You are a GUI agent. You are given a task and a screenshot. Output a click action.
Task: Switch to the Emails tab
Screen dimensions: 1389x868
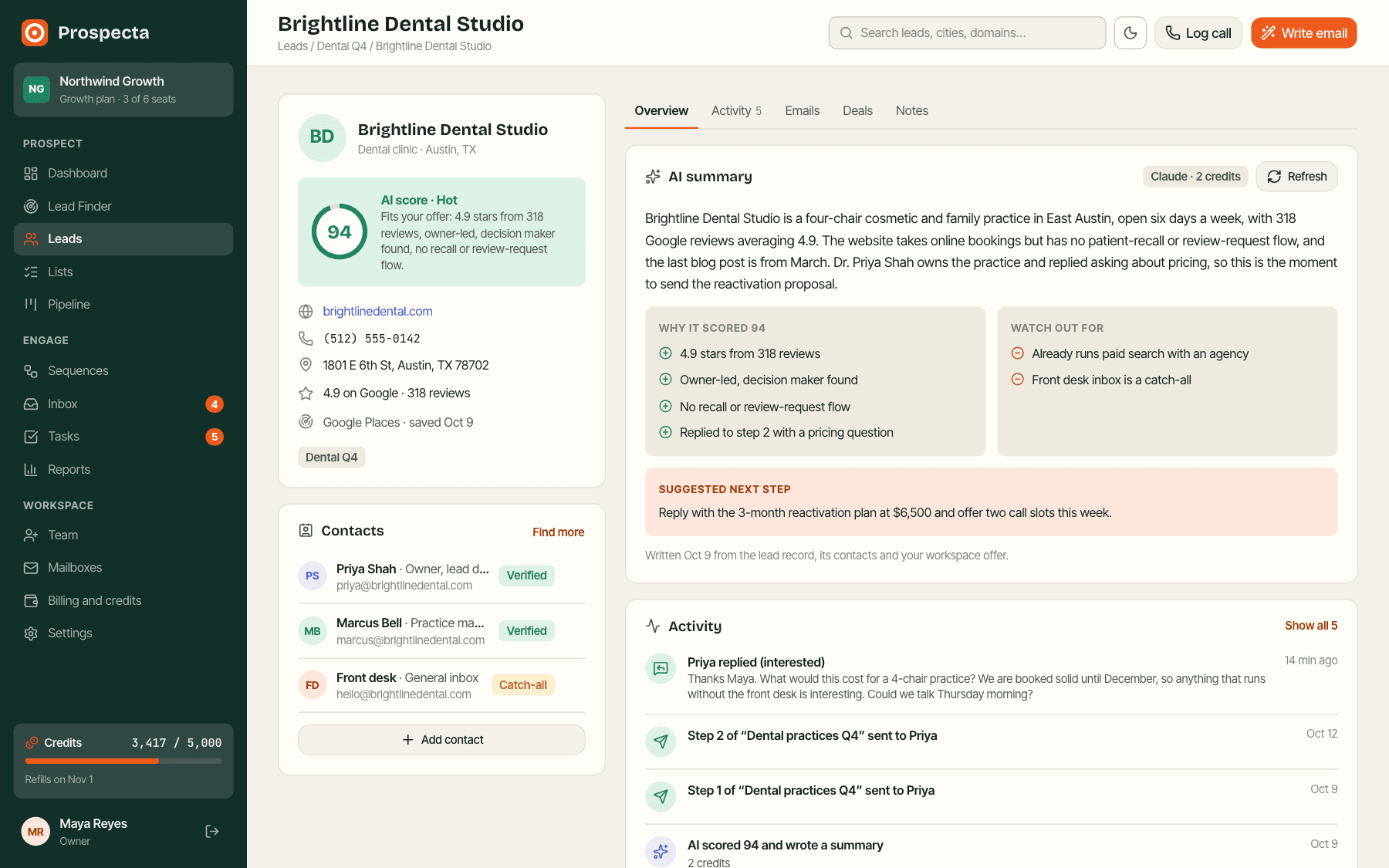coord(803,111)
